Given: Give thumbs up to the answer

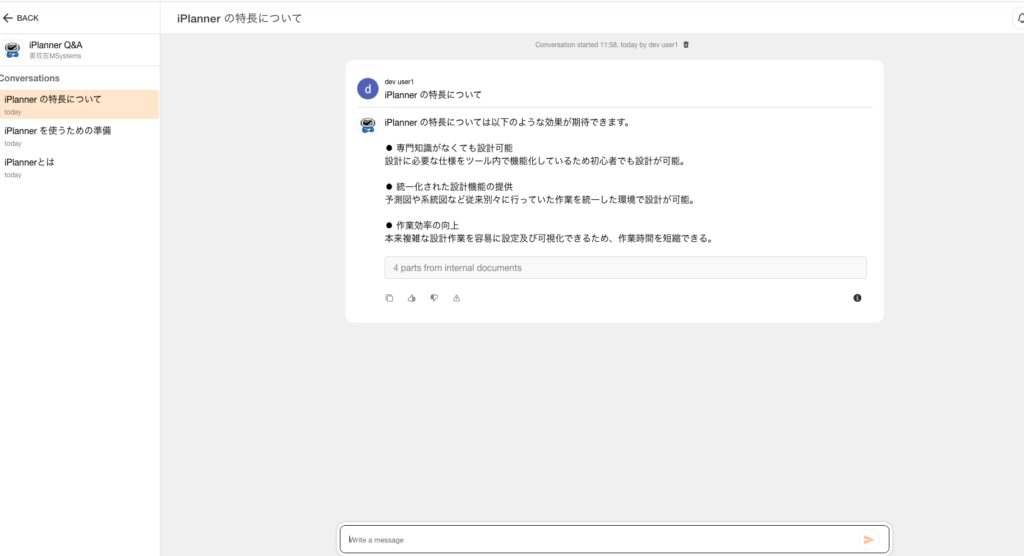Looking at the screenshot, I should click(411, 298).
